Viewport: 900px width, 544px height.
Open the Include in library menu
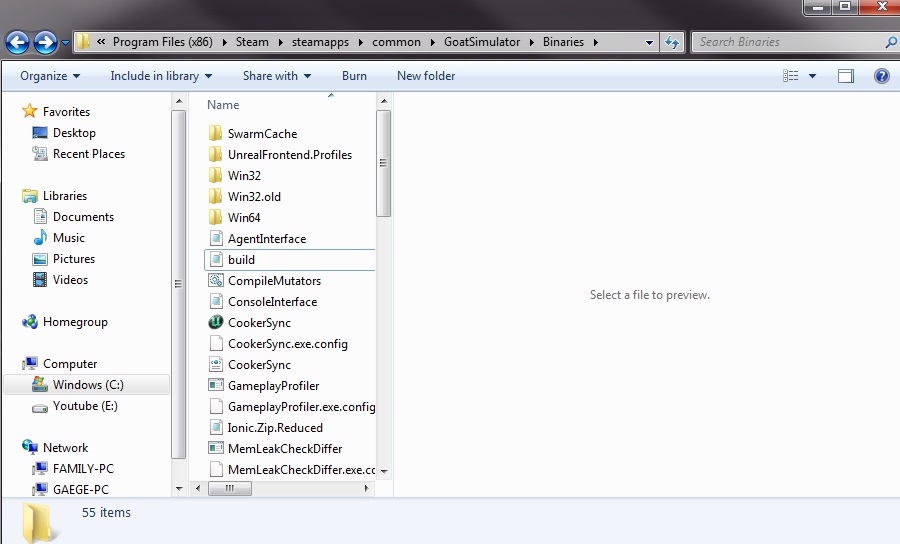coord(161,76)
